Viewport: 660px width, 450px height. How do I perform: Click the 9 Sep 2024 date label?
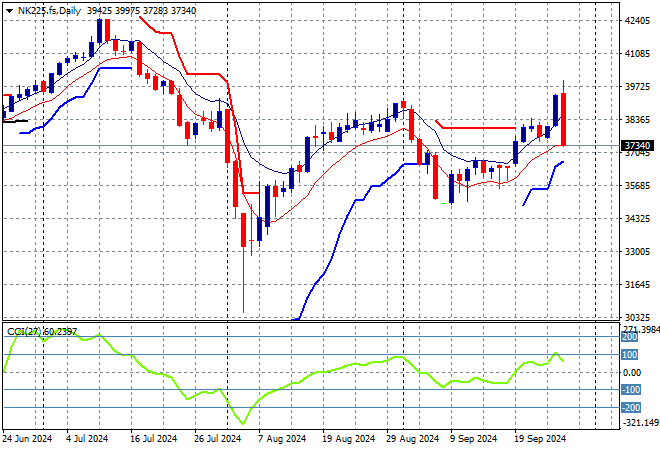pyautogui.click(x=474, y=439)
